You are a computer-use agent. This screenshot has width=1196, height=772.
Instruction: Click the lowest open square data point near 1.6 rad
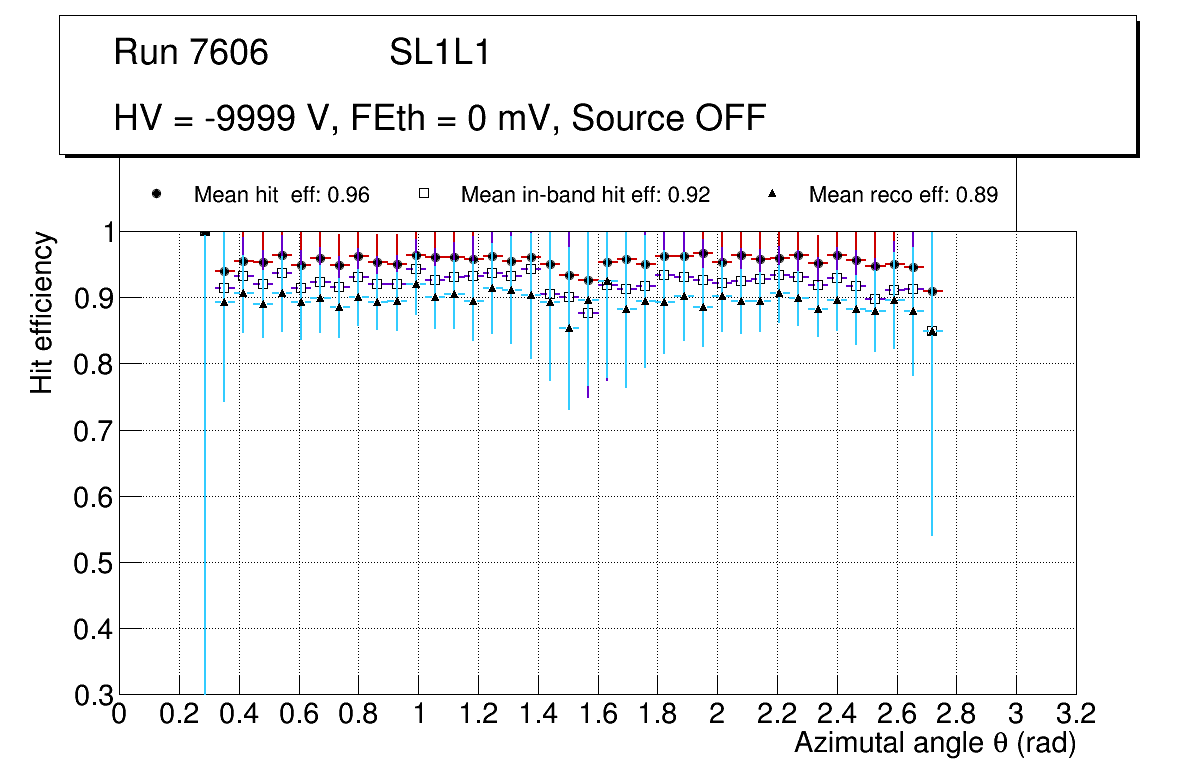point(588,313)
